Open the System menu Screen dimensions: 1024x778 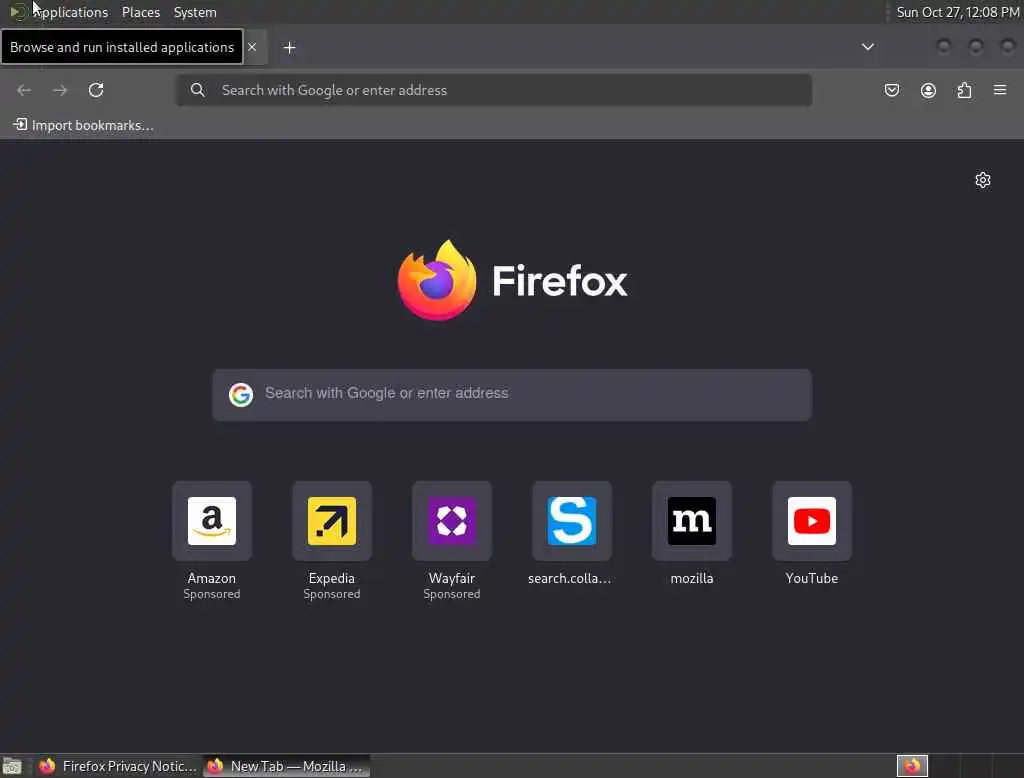click(x=195, y=12)
